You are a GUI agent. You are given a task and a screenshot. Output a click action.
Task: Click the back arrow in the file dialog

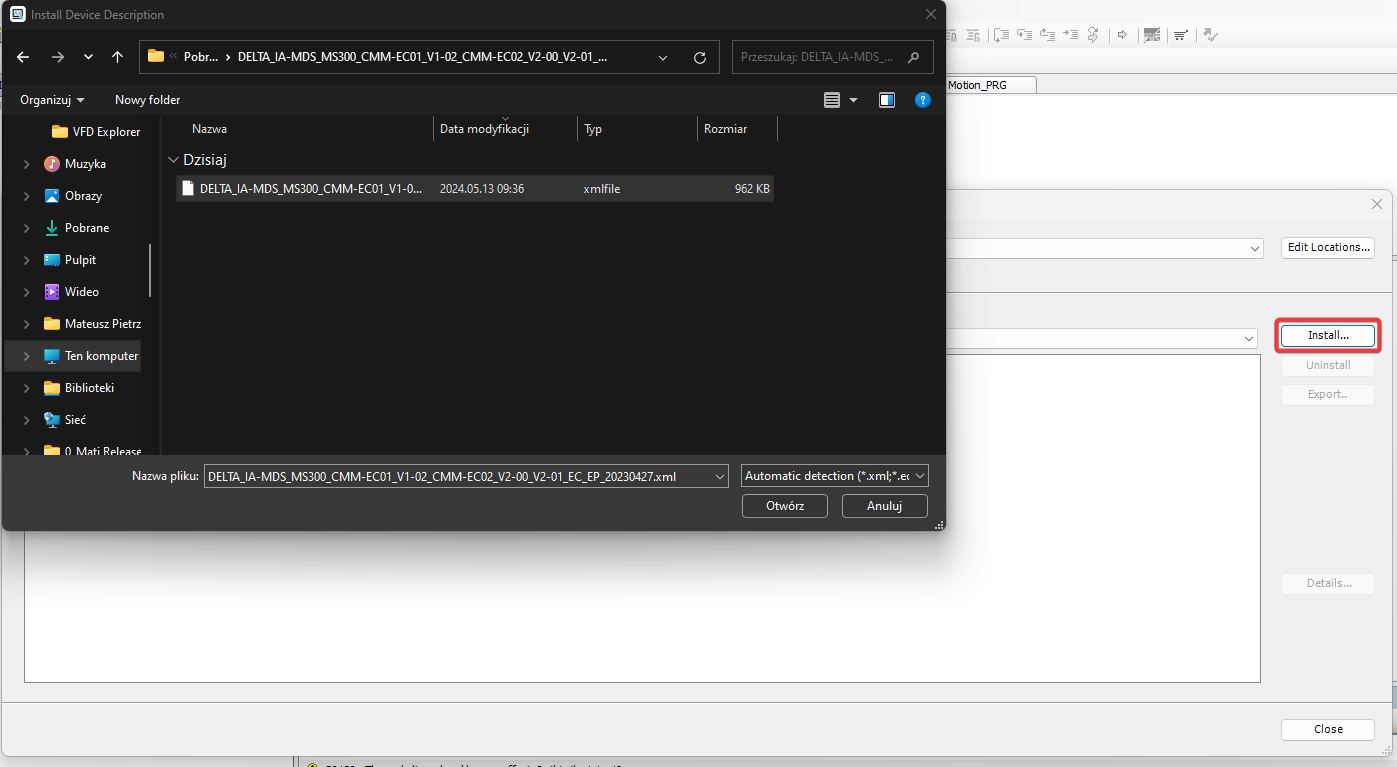(x=24, y=57)
